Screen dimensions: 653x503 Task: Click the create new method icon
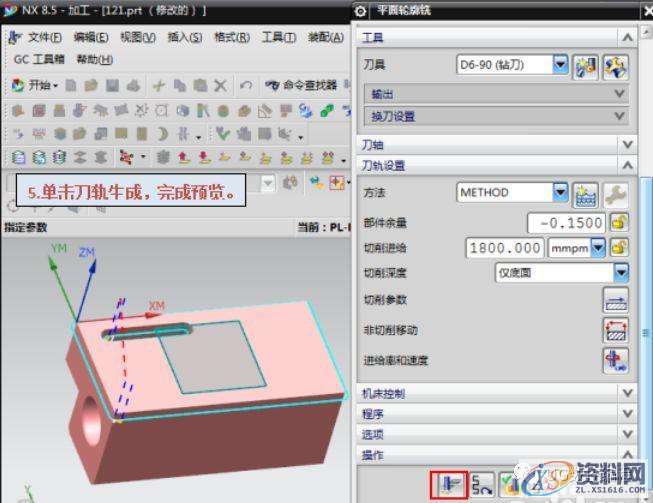pos(586,195)
